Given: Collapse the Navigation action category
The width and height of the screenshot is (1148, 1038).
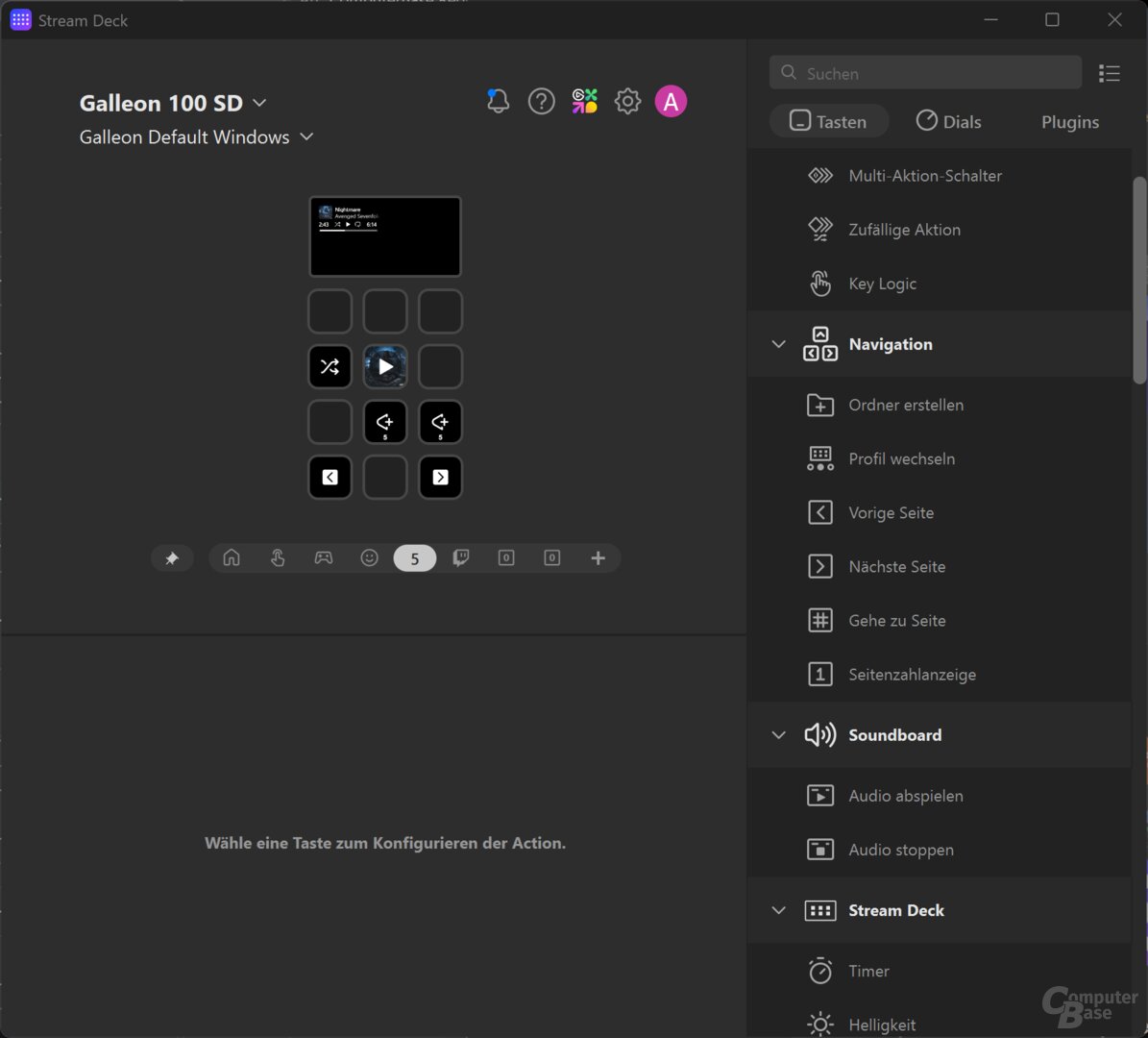Looking at the screenshot, I should point(779,343).
